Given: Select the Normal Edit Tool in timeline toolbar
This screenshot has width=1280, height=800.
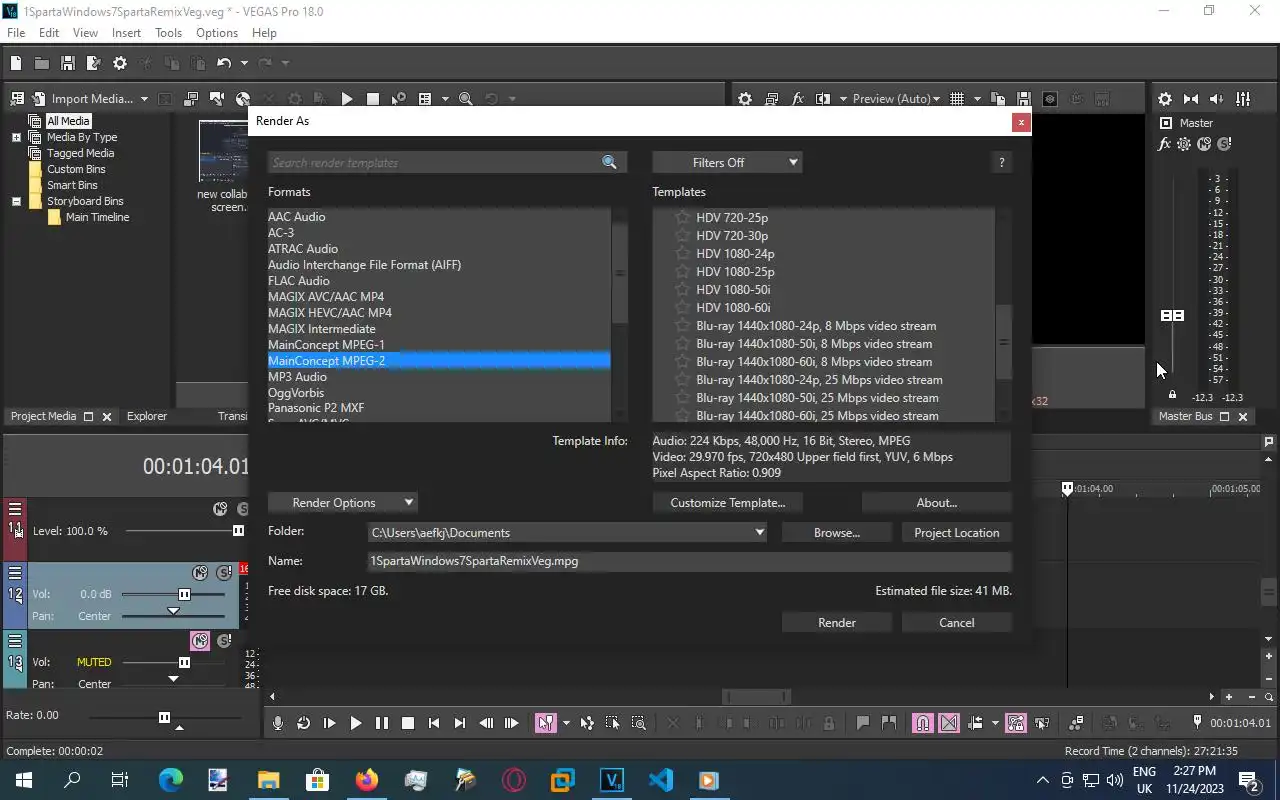Looking at the screenshot, I should pyautogui.click(x=545, y=723).
